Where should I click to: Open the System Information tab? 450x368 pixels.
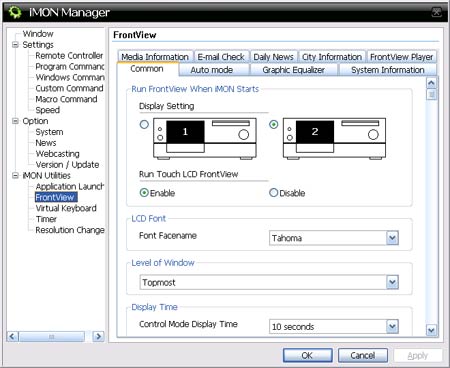click(388, 70)
